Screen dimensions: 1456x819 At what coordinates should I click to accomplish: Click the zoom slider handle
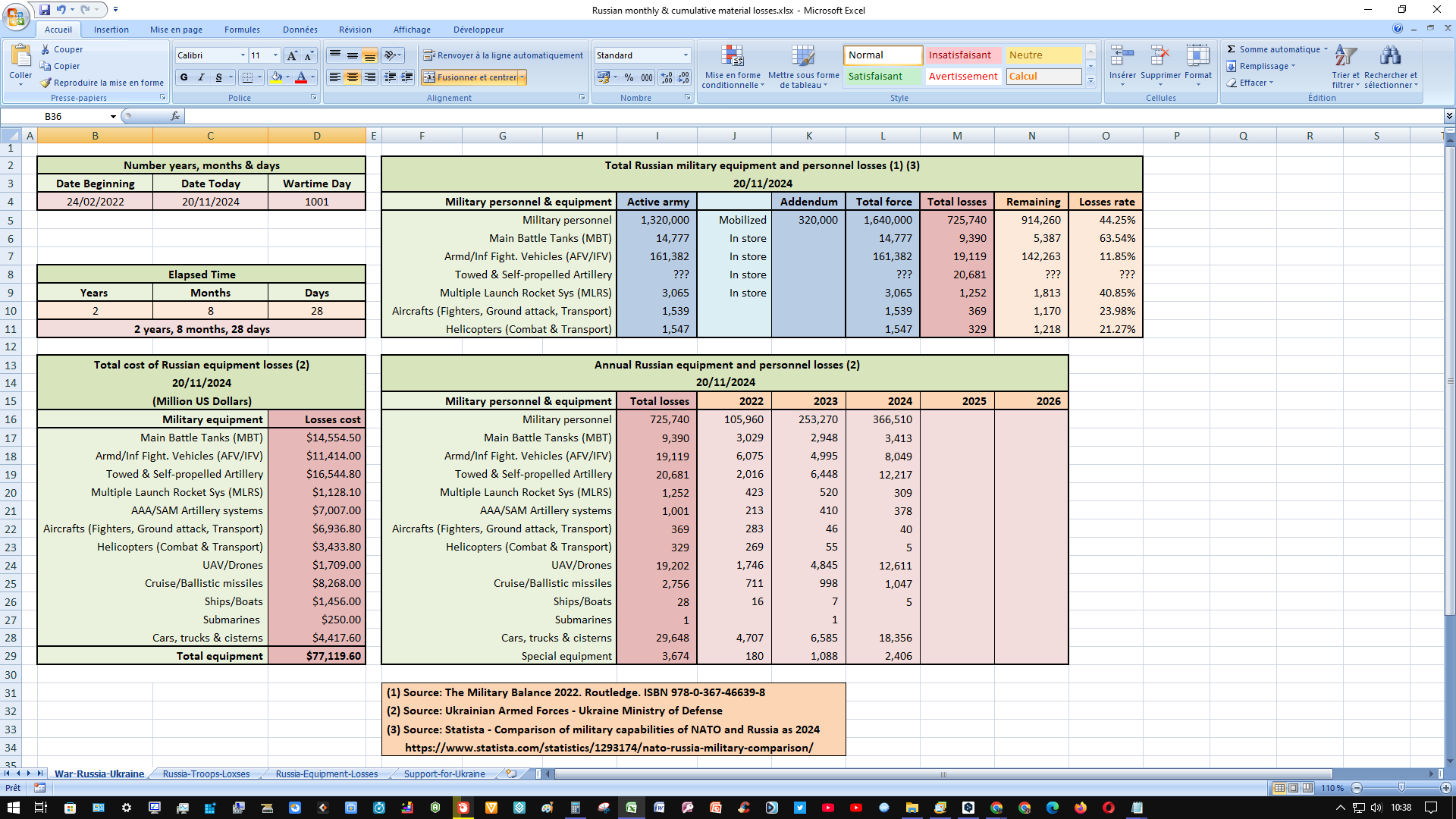1401,788
